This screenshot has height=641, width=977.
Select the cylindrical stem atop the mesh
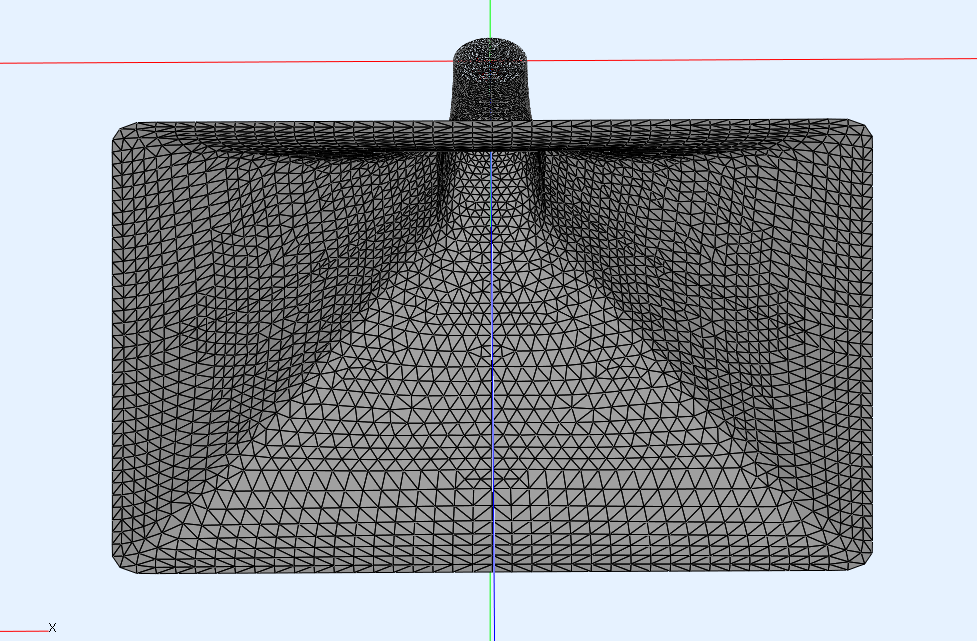[490, 80]
